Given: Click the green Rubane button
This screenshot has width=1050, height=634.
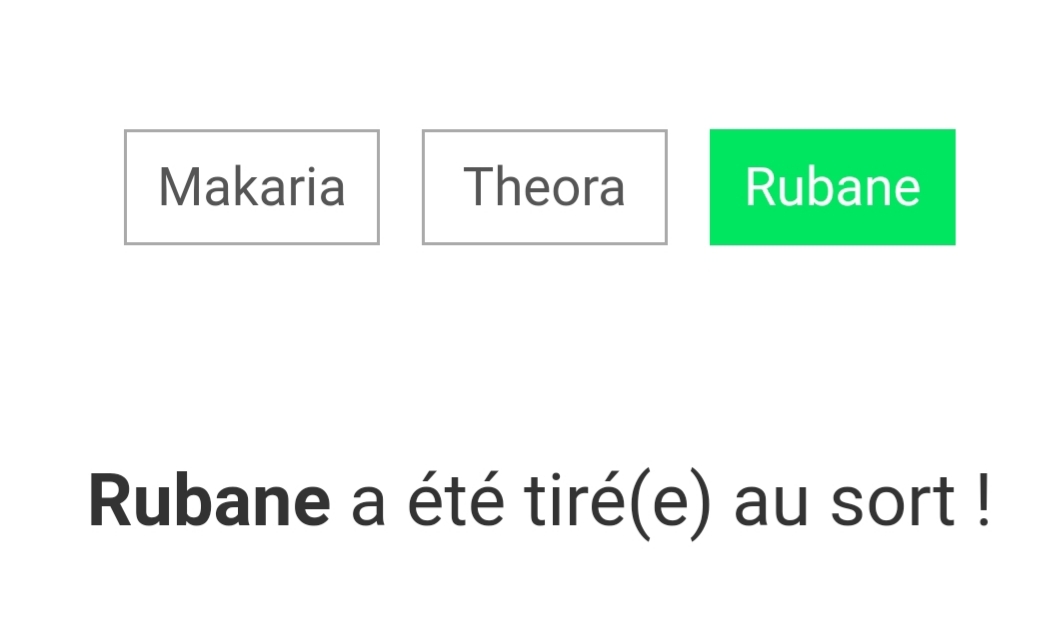Looking at the screenshot, I should tap(832, 187).
